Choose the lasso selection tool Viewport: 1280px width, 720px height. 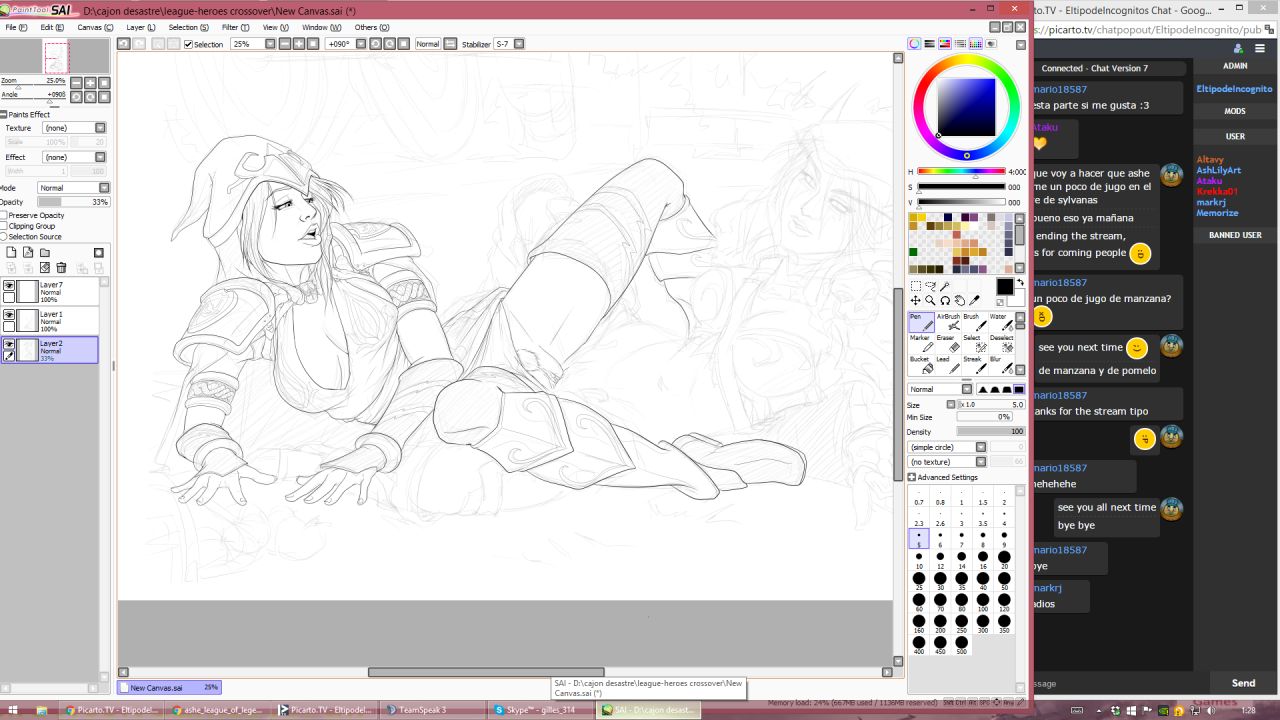click(x=930, y=286)
